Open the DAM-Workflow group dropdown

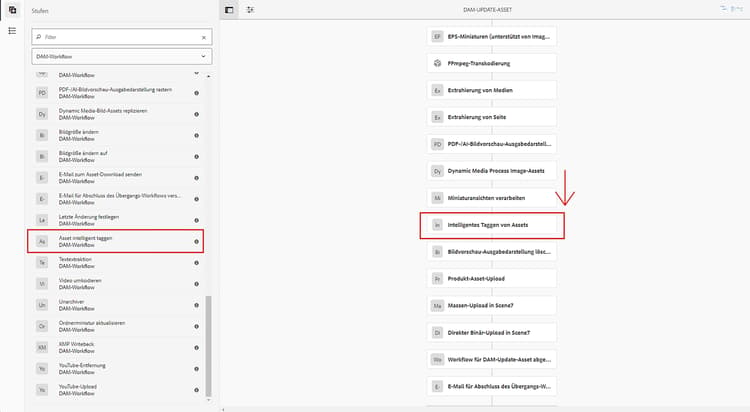pyautogui.click(x=122, y=56)
